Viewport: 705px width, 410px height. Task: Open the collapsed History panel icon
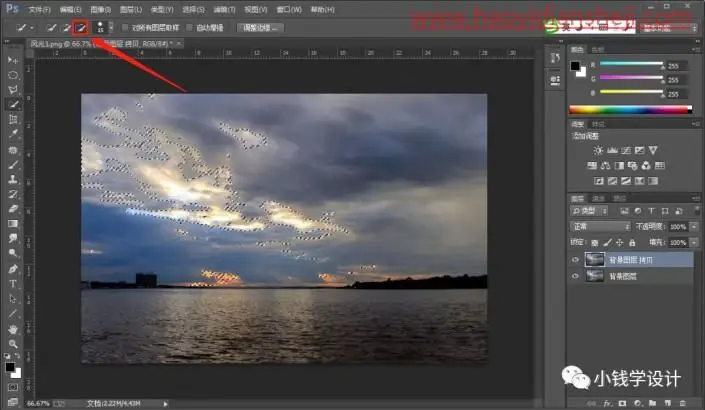pyautogui.click(x=555, y=58)
